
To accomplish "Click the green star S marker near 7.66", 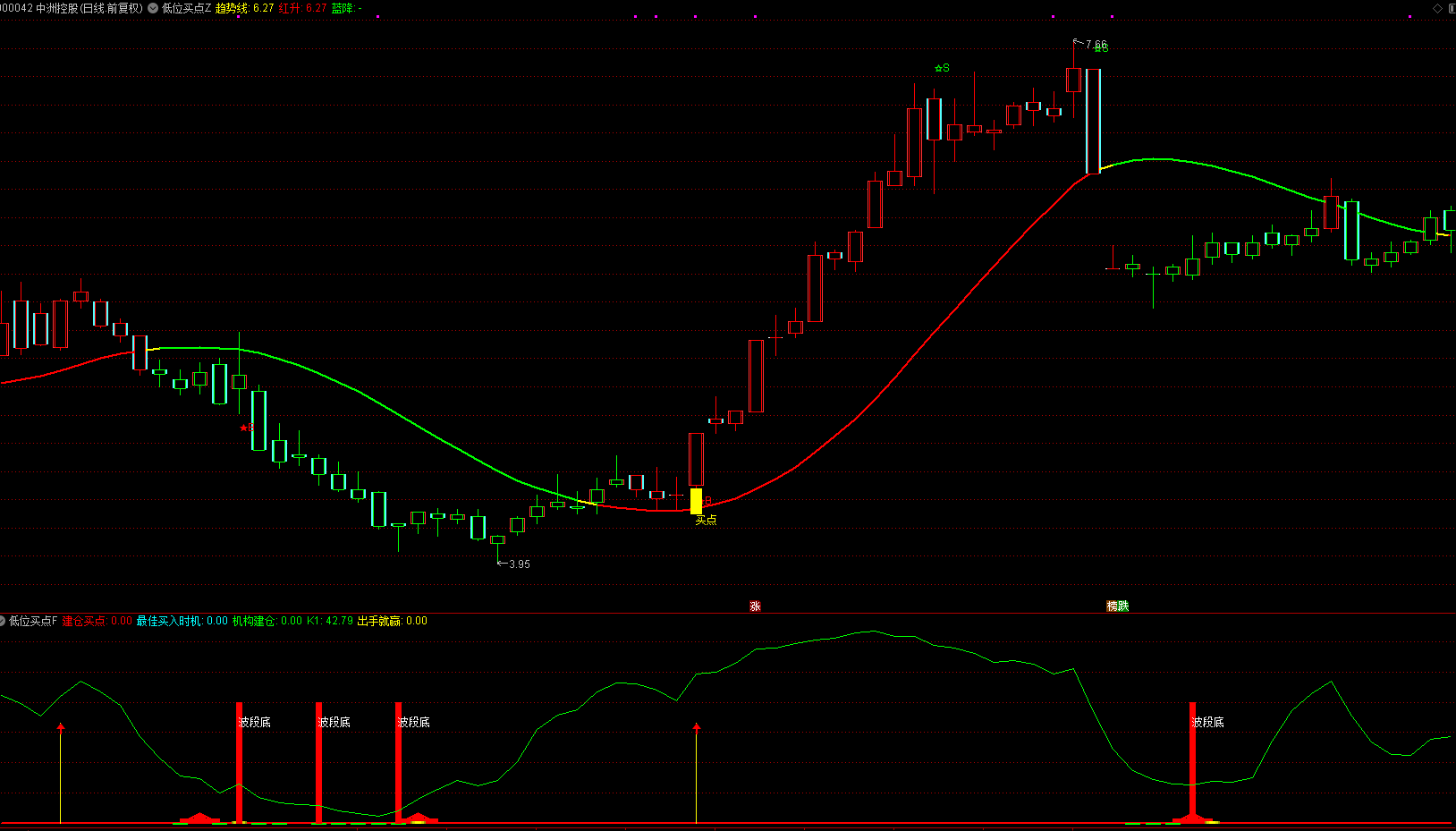I will (1102, 48).
